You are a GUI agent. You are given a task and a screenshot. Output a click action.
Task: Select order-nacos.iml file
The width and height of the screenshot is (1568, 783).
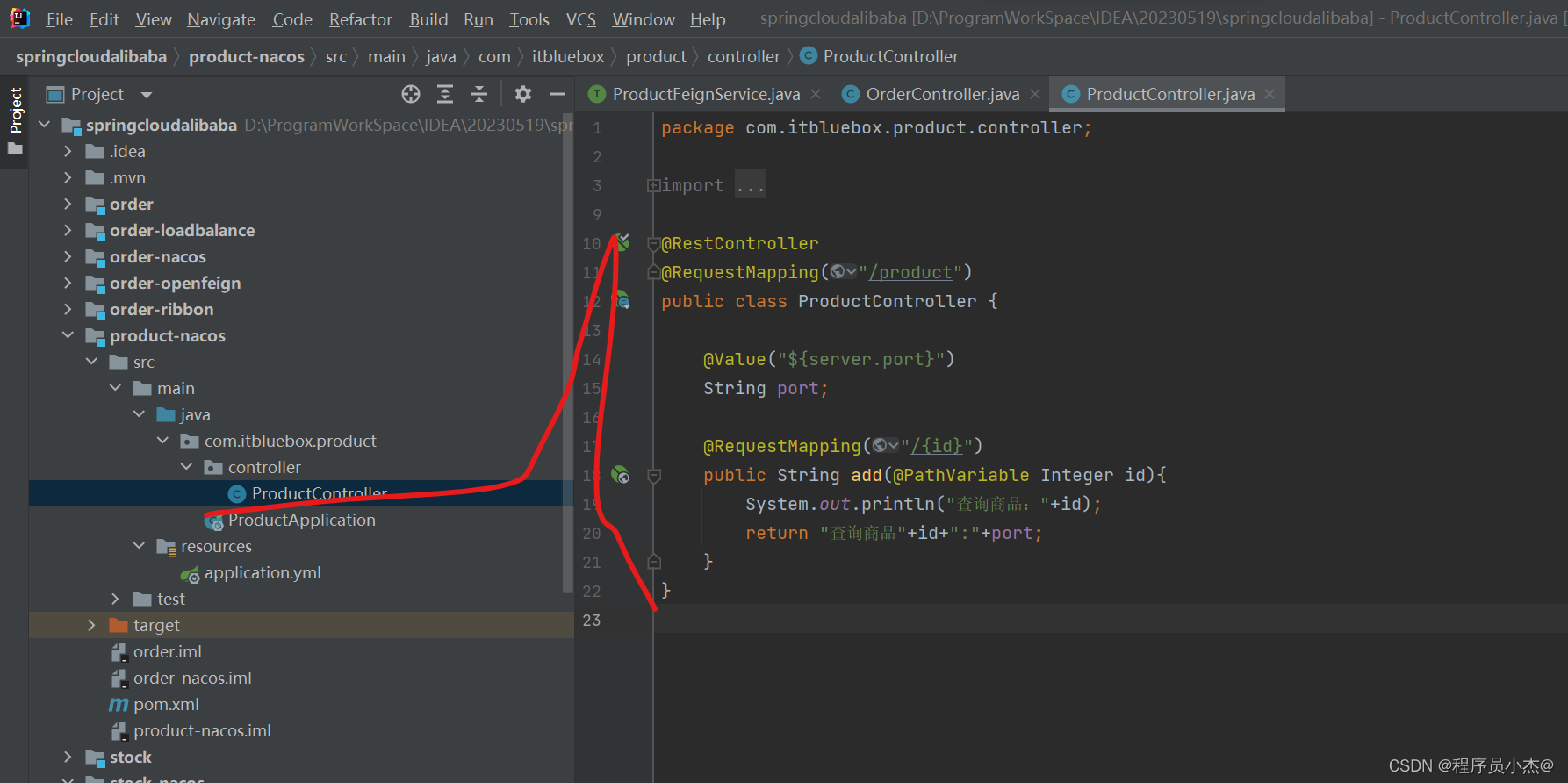point(191,678)
